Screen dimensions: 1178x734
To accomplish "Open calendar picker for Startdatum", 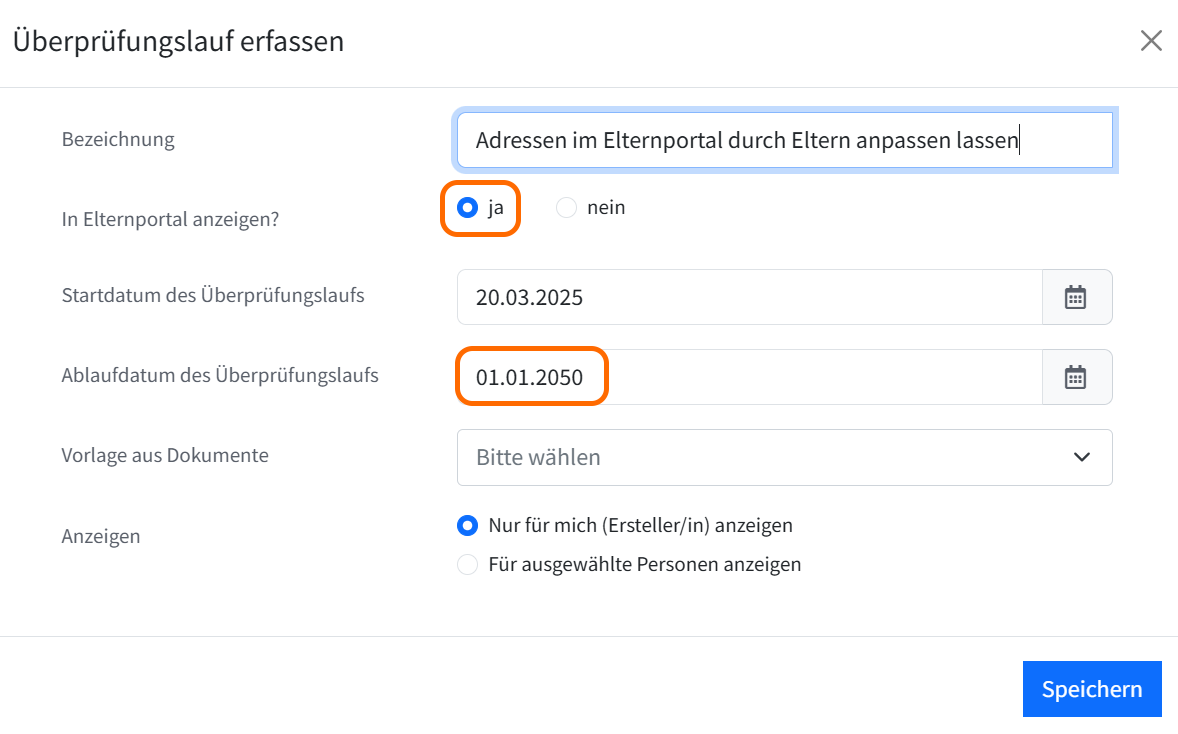I will click(x=1076, y=297).
